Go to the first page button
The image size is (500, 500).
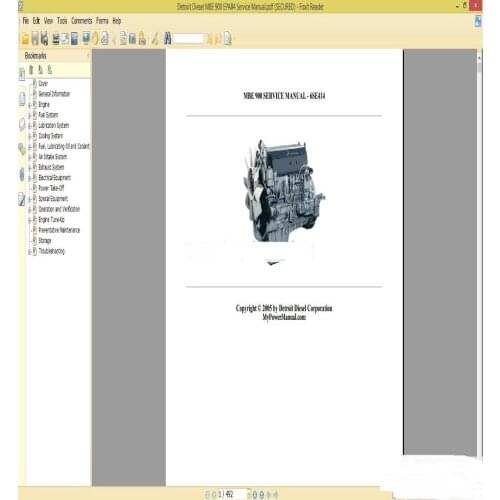(207, 495)
